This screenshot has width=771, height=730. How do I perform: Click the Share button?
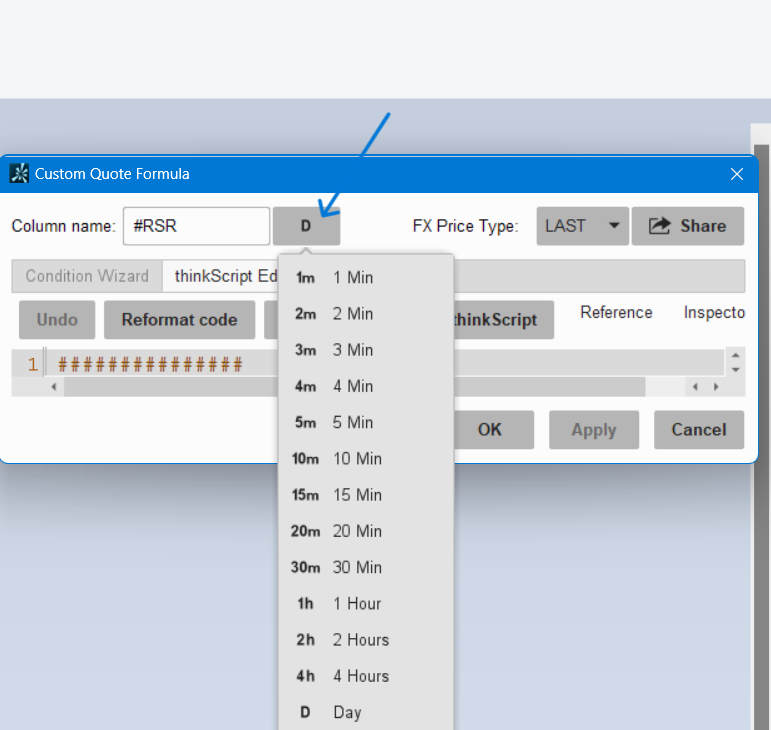click(x=688, y=226)
